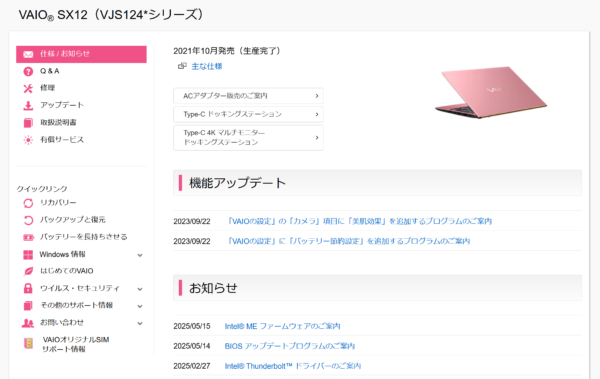
Task: Open the VAIOオリジナルSIM サポート情報 link
Action: pos(76,344)
